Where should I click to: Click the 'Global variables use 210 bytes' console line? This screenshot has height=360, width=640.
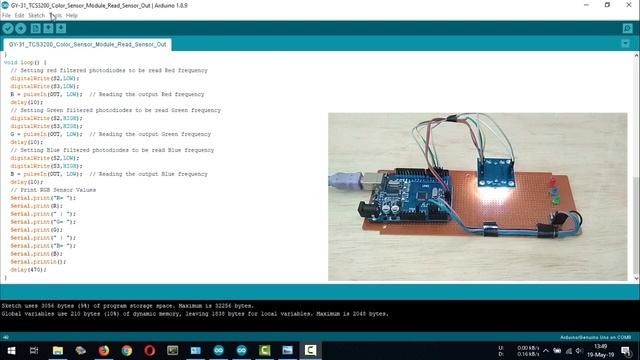tap(195, 314)
